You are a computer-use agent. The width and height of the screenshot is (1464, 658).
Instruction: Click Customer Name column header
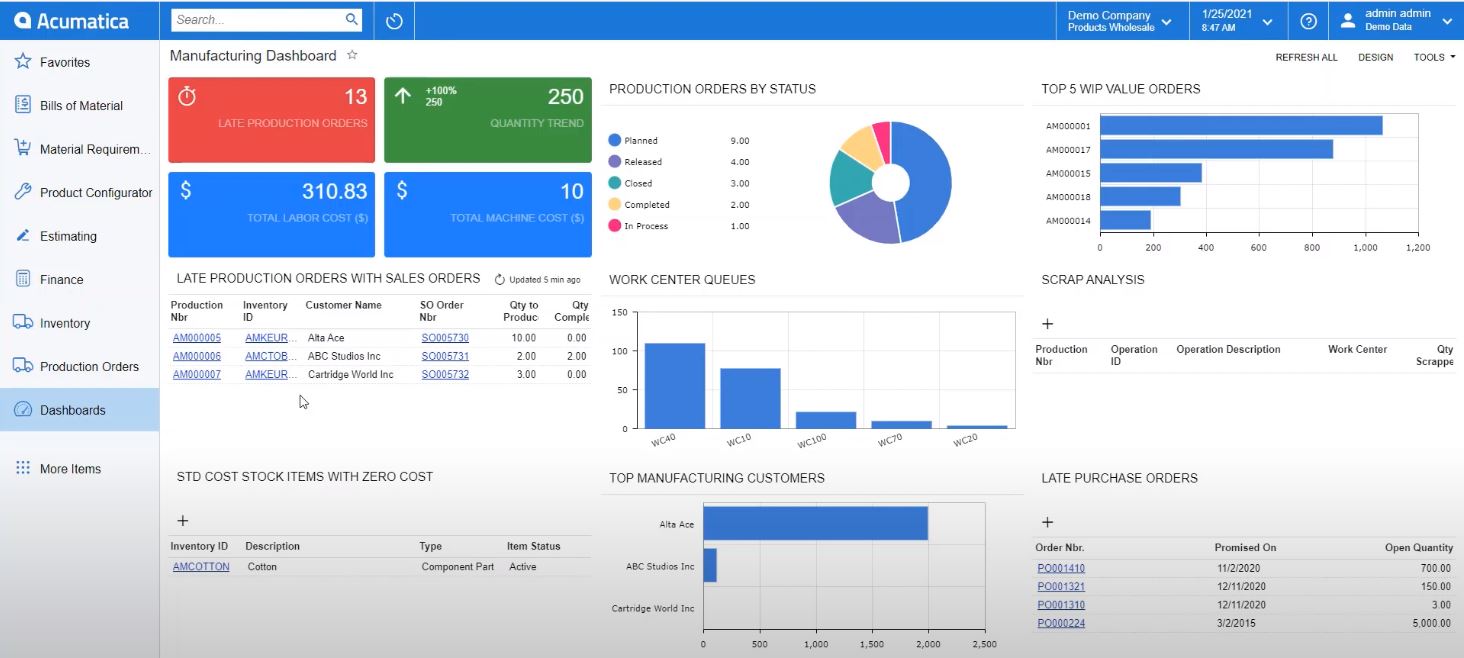point(343,305)
